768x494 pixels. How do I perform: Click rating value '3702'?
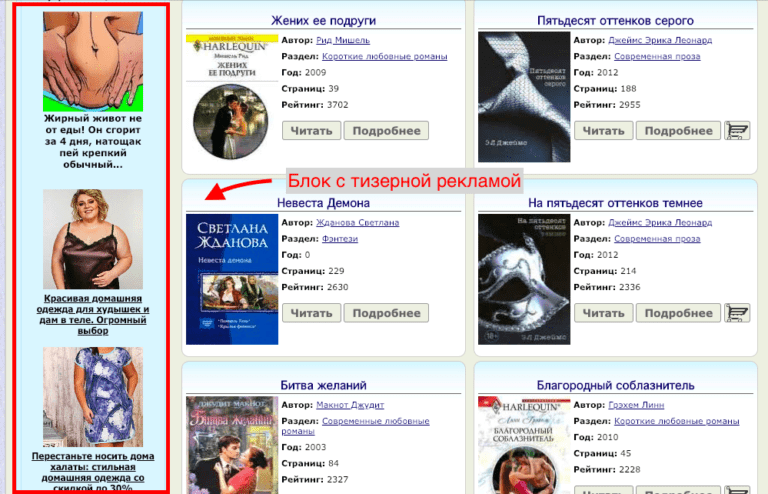point(337,105)
